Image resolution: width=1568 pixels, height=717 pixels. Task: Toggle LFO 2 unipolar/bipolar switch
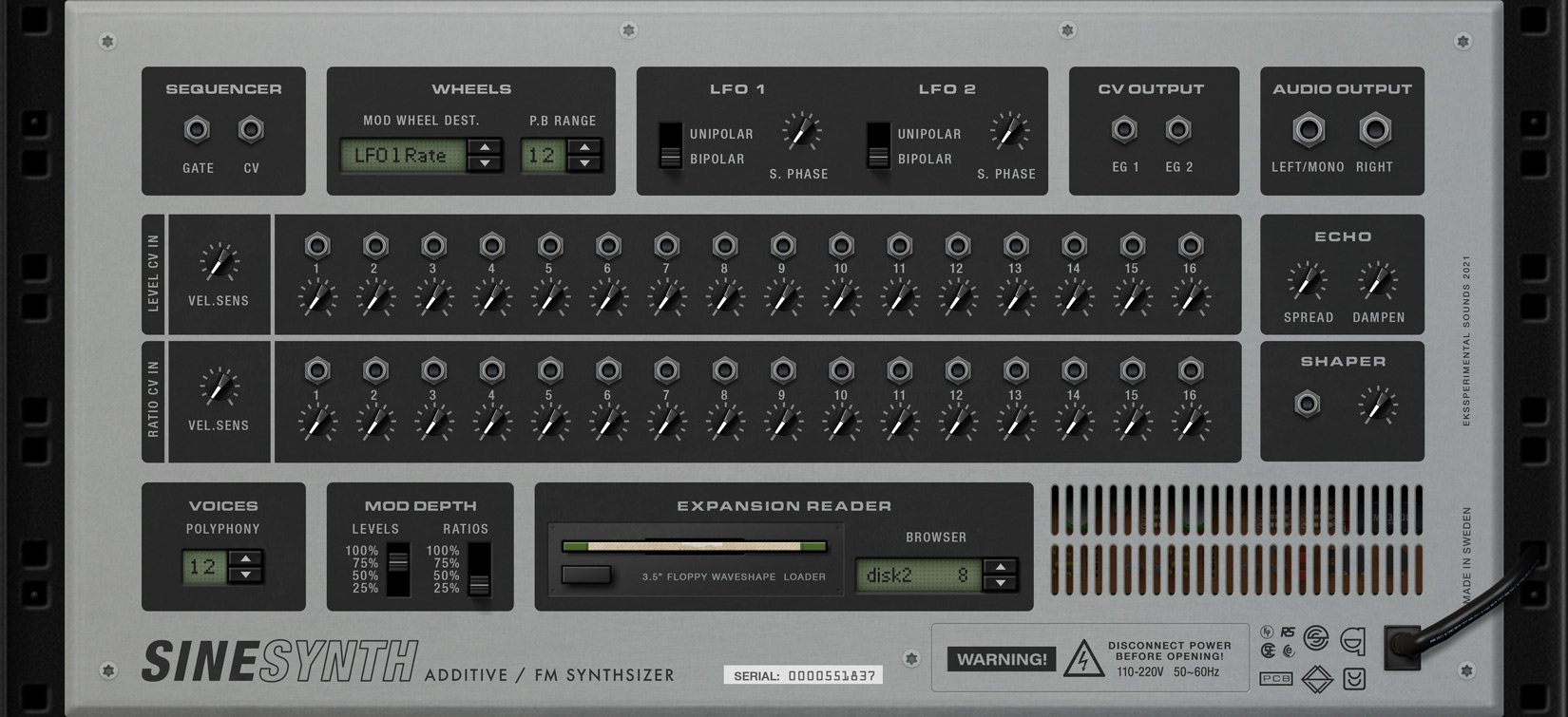click(x=879, y=145)
